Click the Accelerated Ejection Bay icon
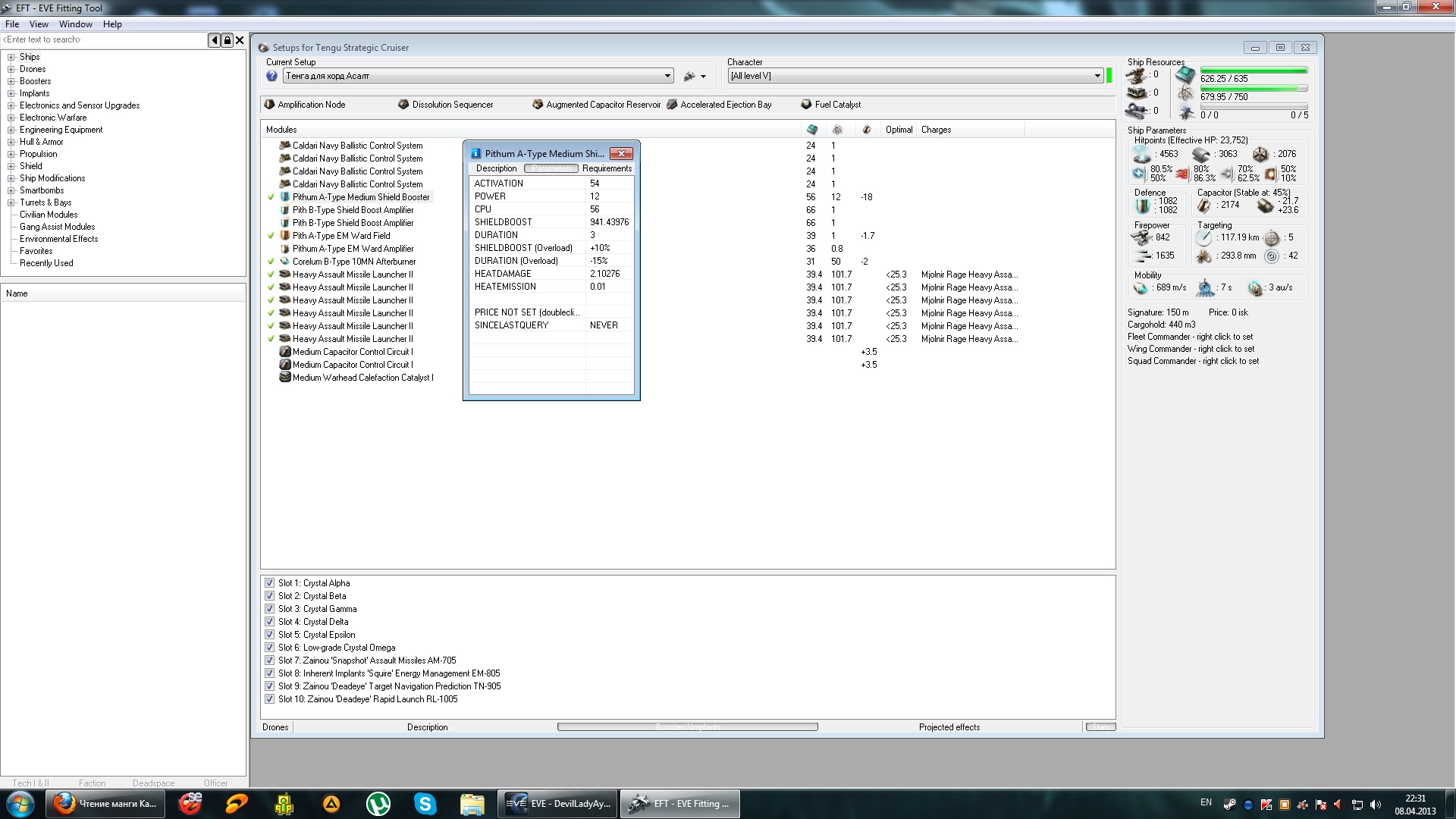 click(x=672, y=105)
